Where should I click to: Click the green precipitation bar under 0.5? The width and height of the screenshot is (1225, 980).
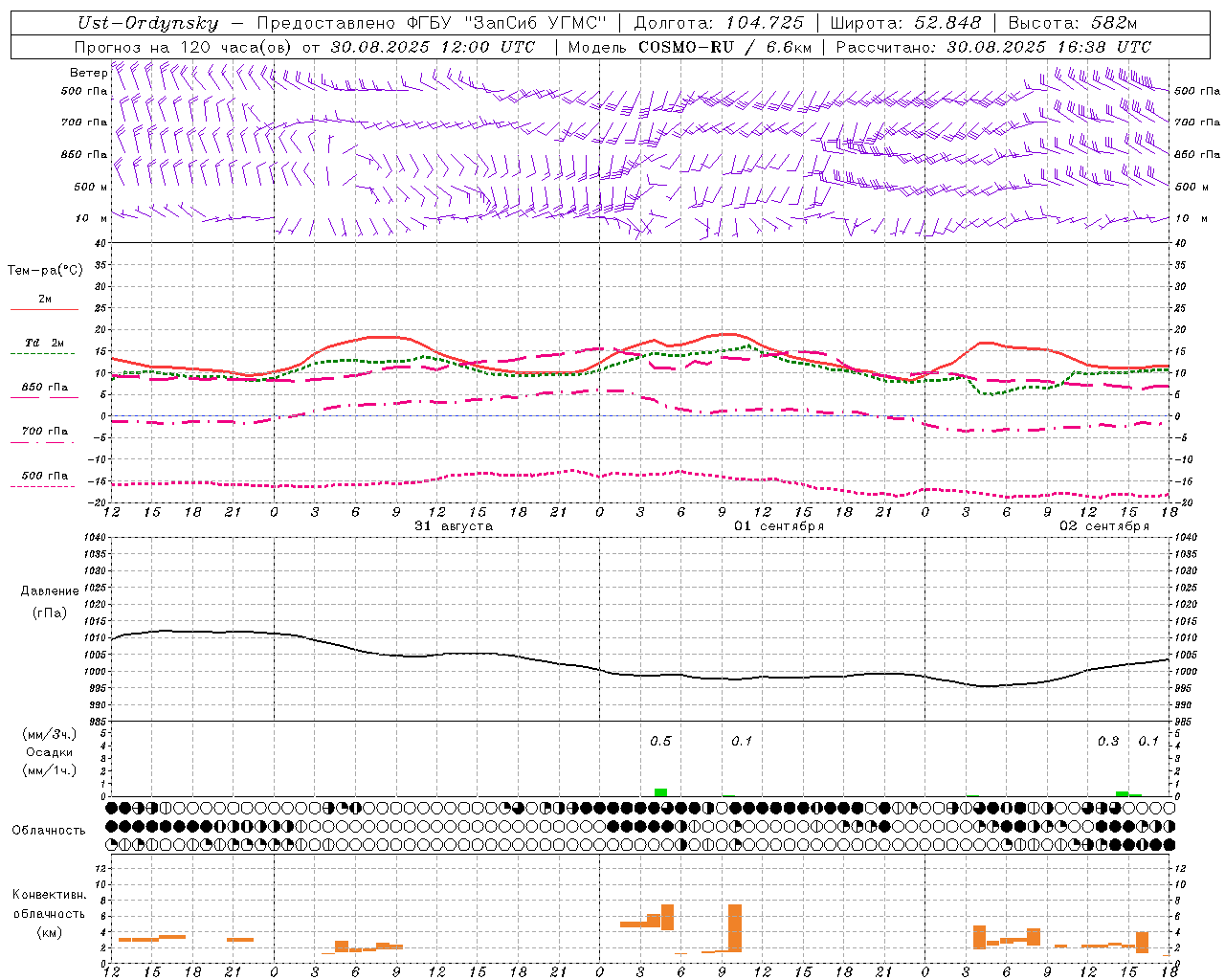point(660,792)
